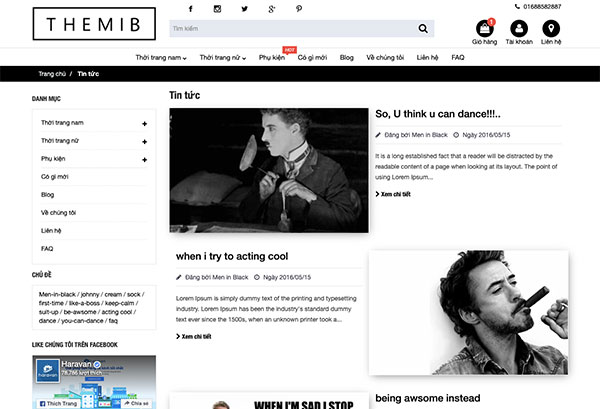Click the phone number 01688582887
The height and width of the screenshot is (409, 600).
pyautogui.click(x=542, y=7)
